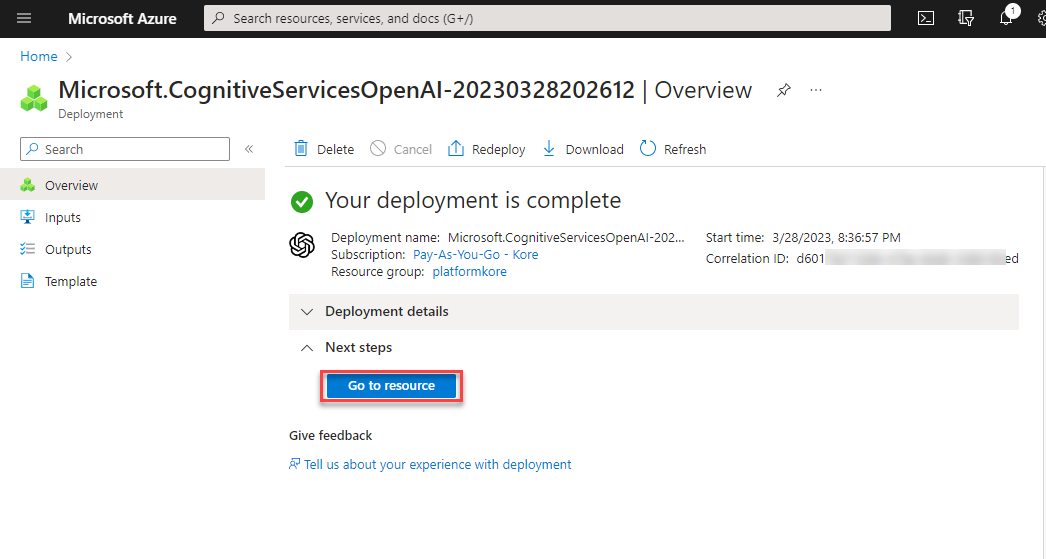Open the Inputs menu item

tap(62, 218)
